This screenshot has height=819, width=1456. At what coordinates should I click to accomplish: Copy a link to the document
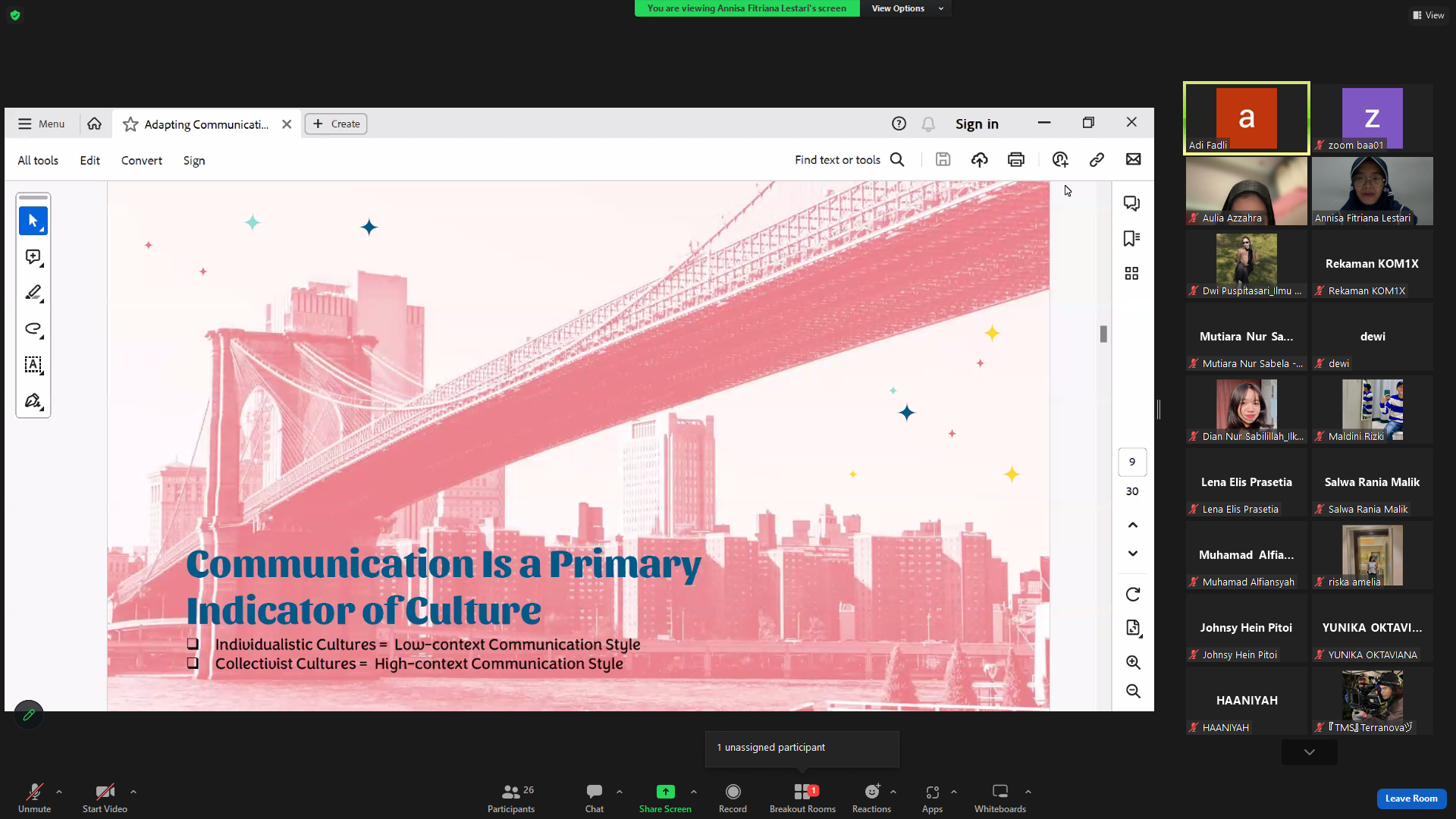(x=1097, y=159)
